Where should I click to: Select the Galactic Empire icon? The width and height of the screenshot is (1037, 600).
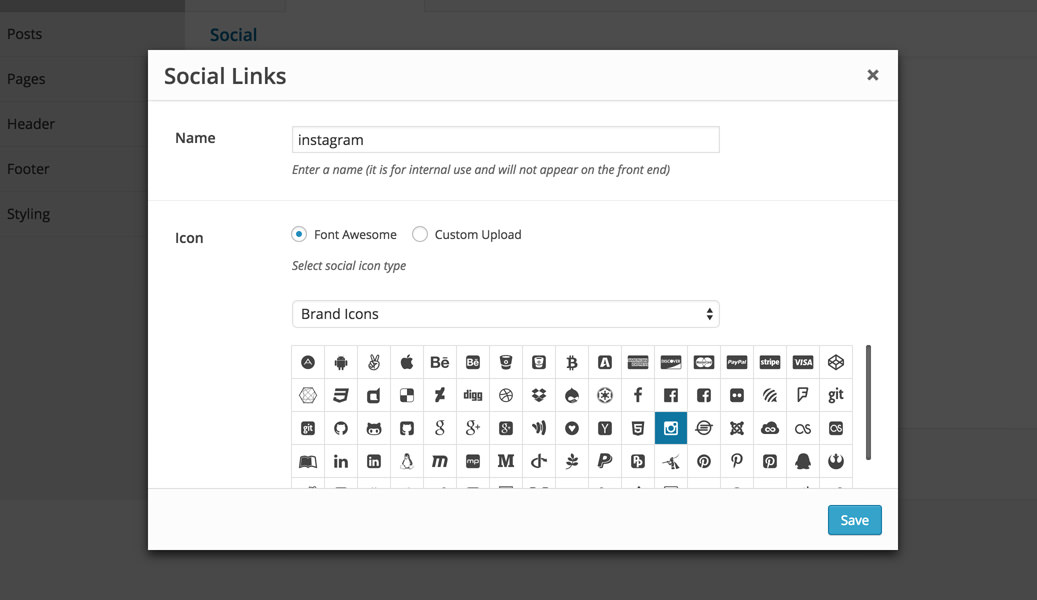click(x=604, y=395)
